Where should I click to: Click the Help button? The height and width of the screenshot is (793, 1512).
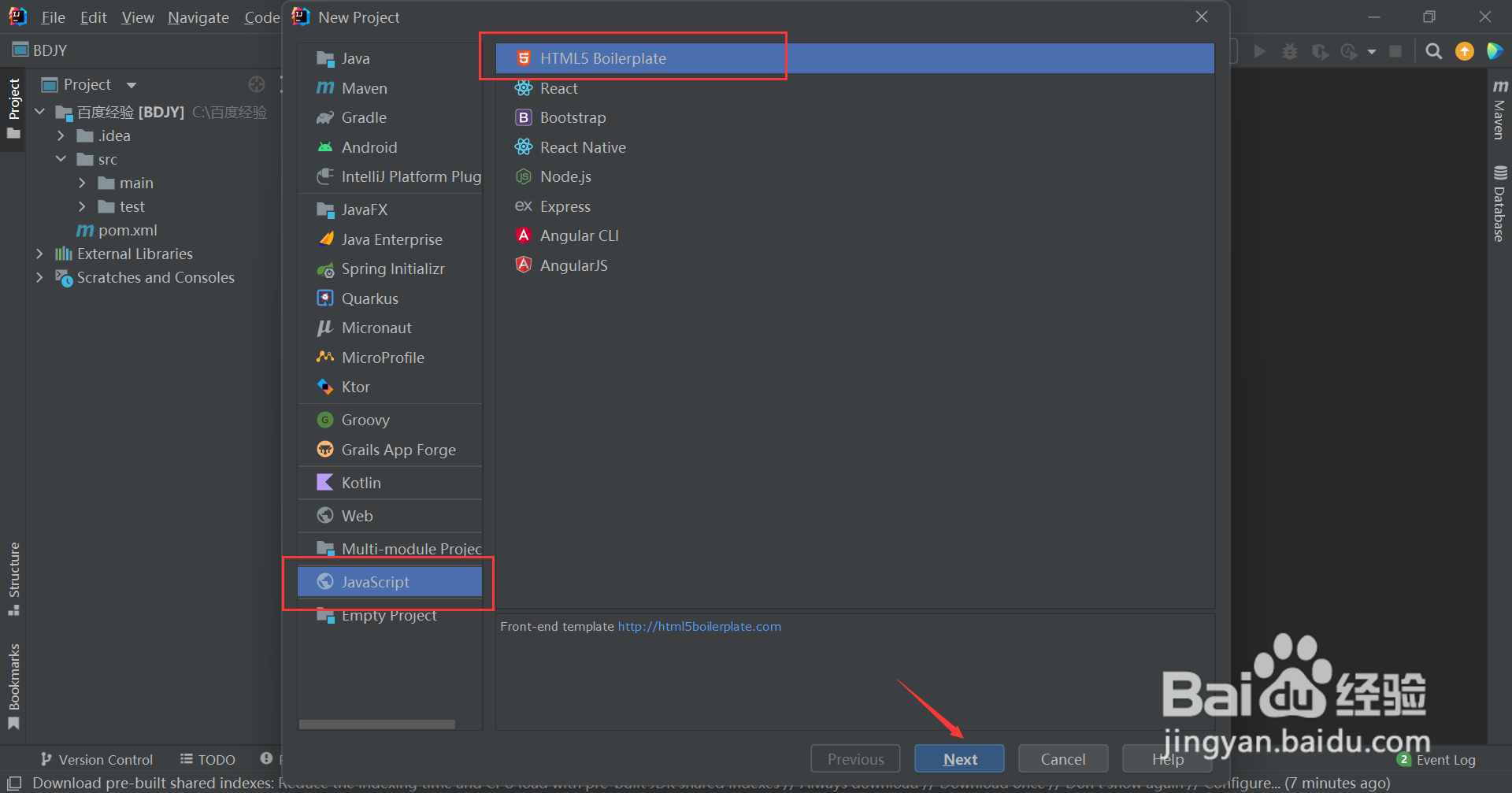(1167, 759)
